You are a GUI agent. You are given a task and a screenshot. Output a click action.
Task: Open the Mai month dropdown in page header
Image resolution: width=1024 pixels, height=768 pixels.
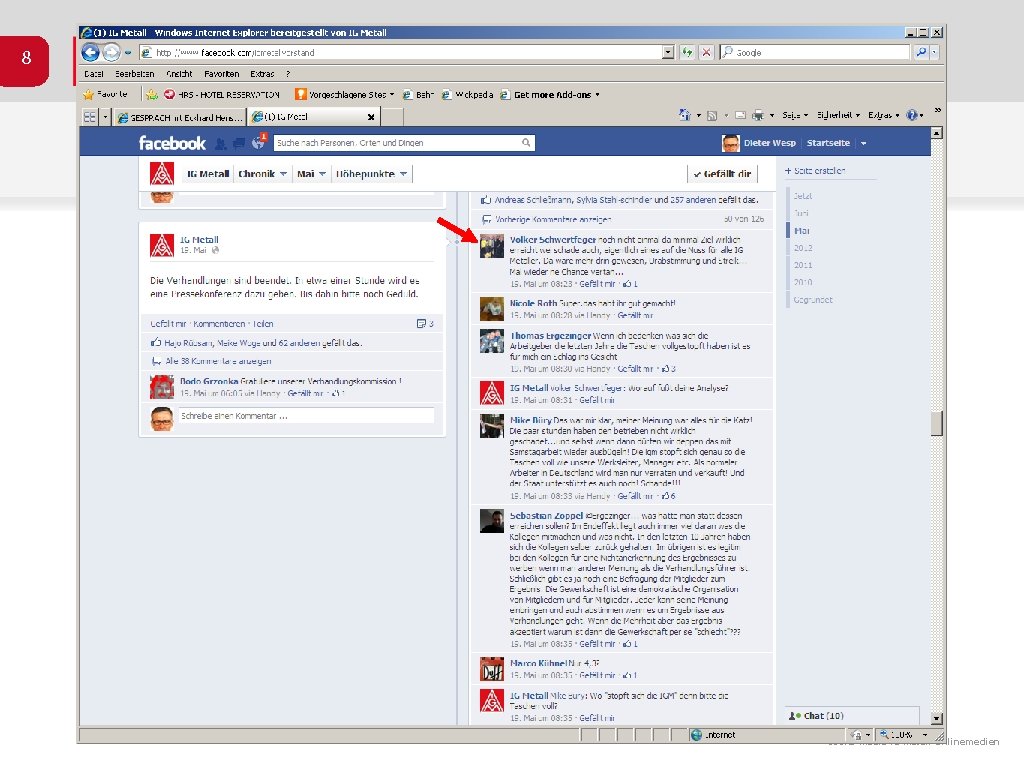tap(312, 174)
